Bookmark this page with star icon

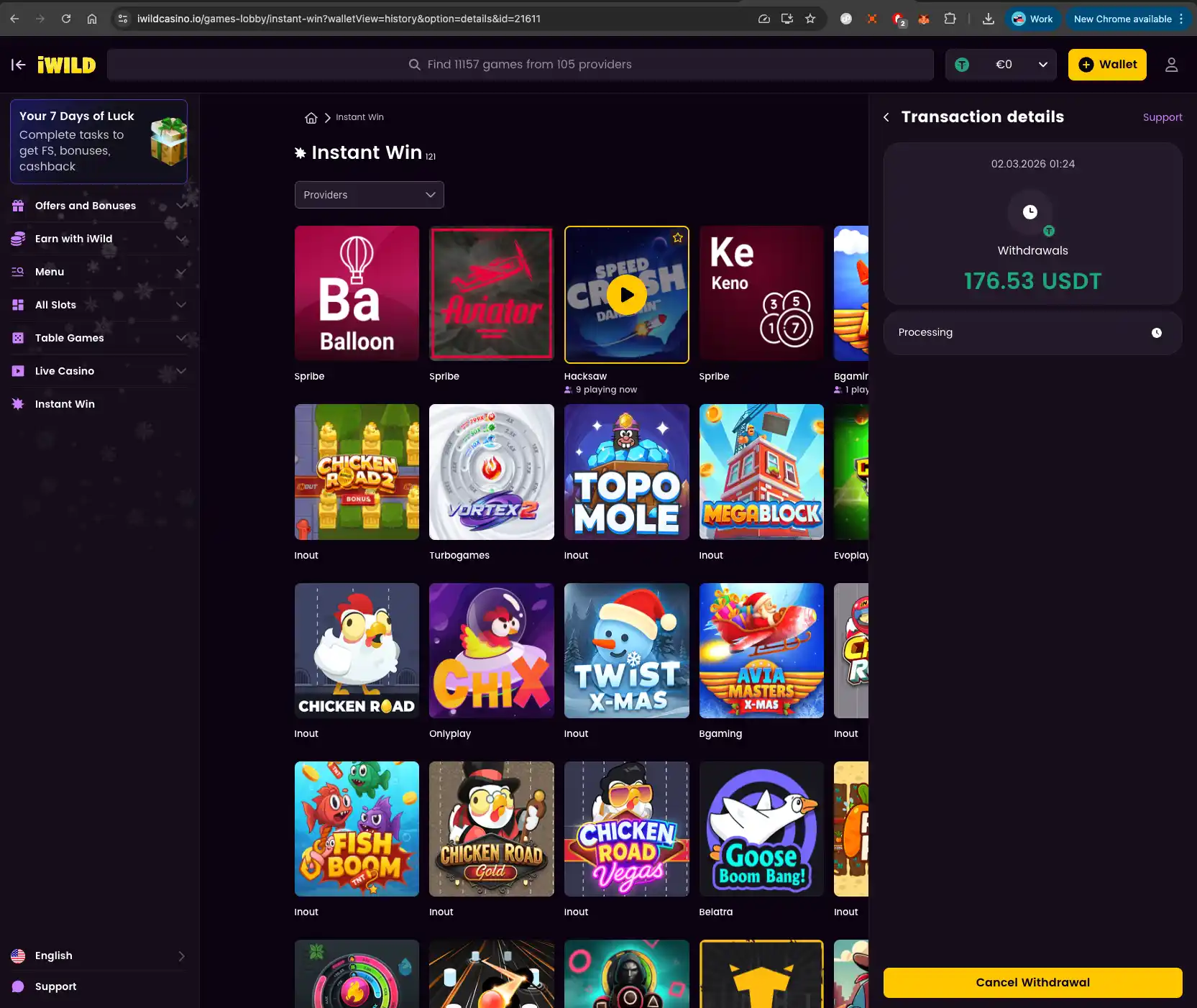pos(810,19)
